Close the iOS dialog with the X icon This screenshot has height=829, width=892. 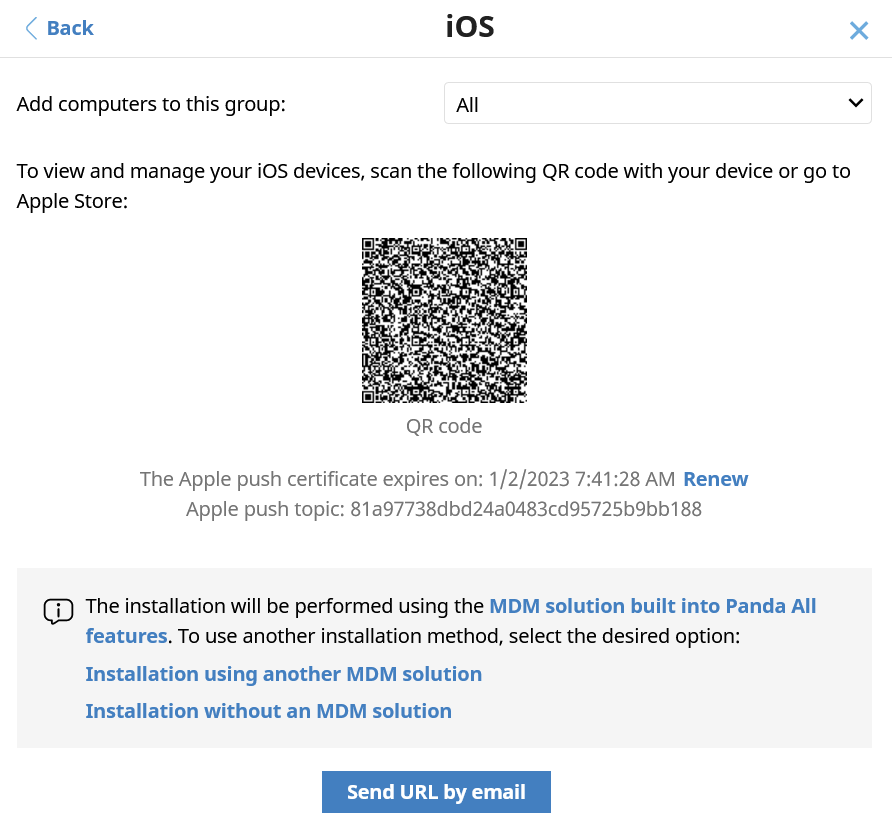point(858,30)
